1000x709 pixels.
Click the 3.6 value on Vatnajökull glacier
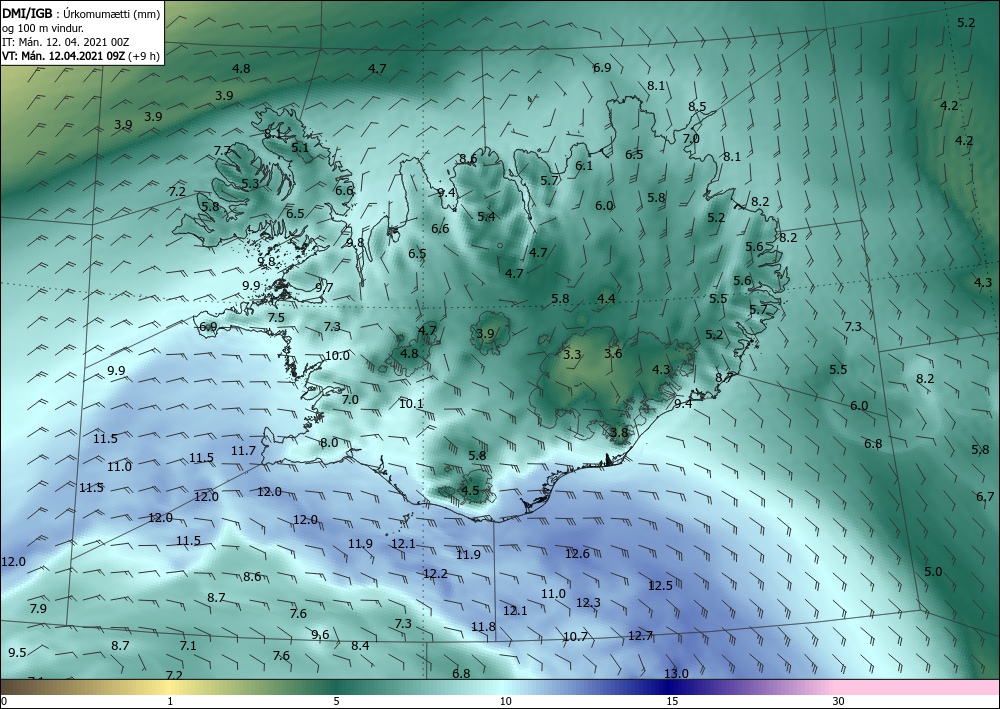(x=613, y=353)
